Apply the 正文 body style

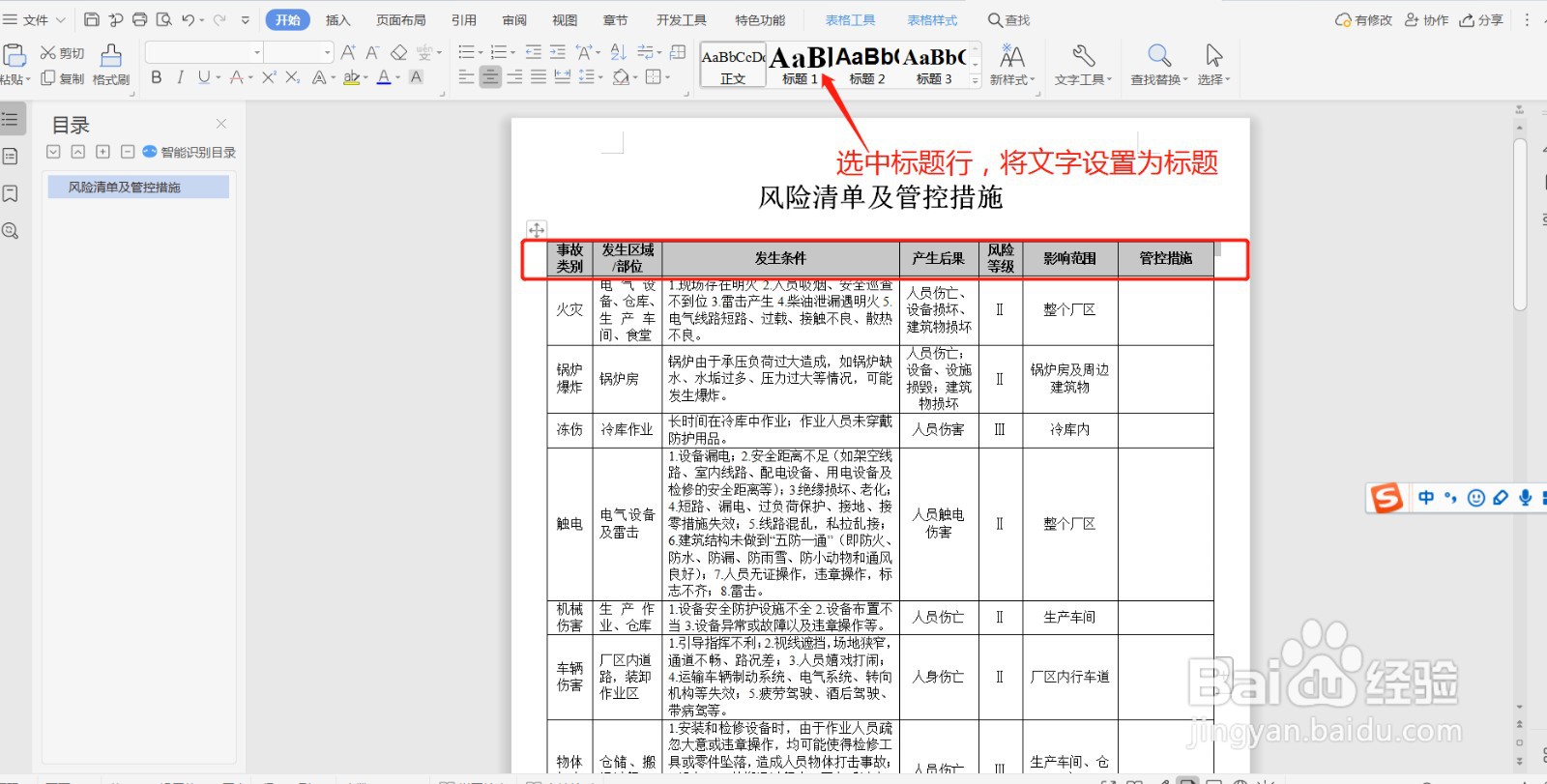(x=733, y=66)
